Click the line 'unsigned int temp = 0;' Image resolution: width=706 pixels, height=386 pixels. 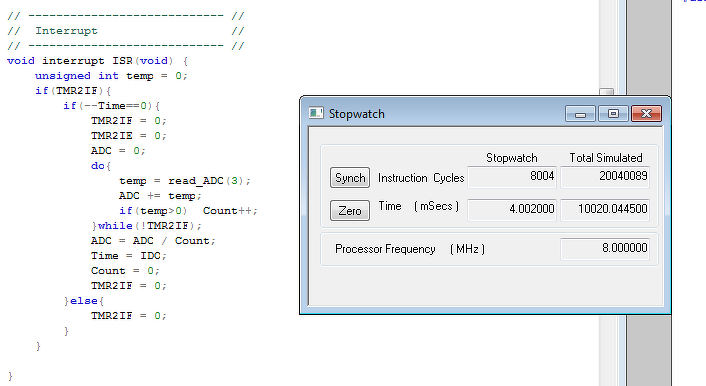pos(111,76)
